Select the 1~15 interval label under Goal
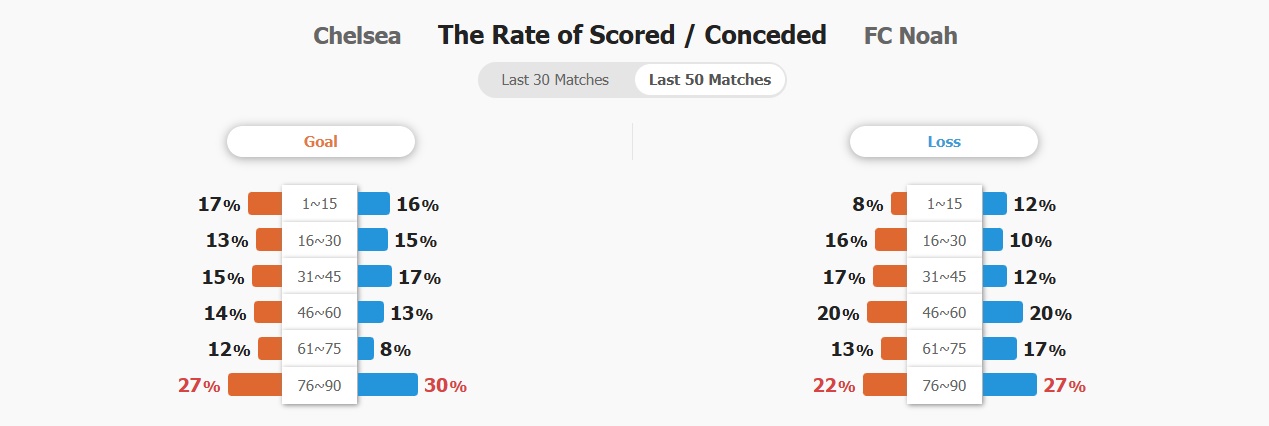The width and height of the screenshot is (1269, 426). point(320,204)
